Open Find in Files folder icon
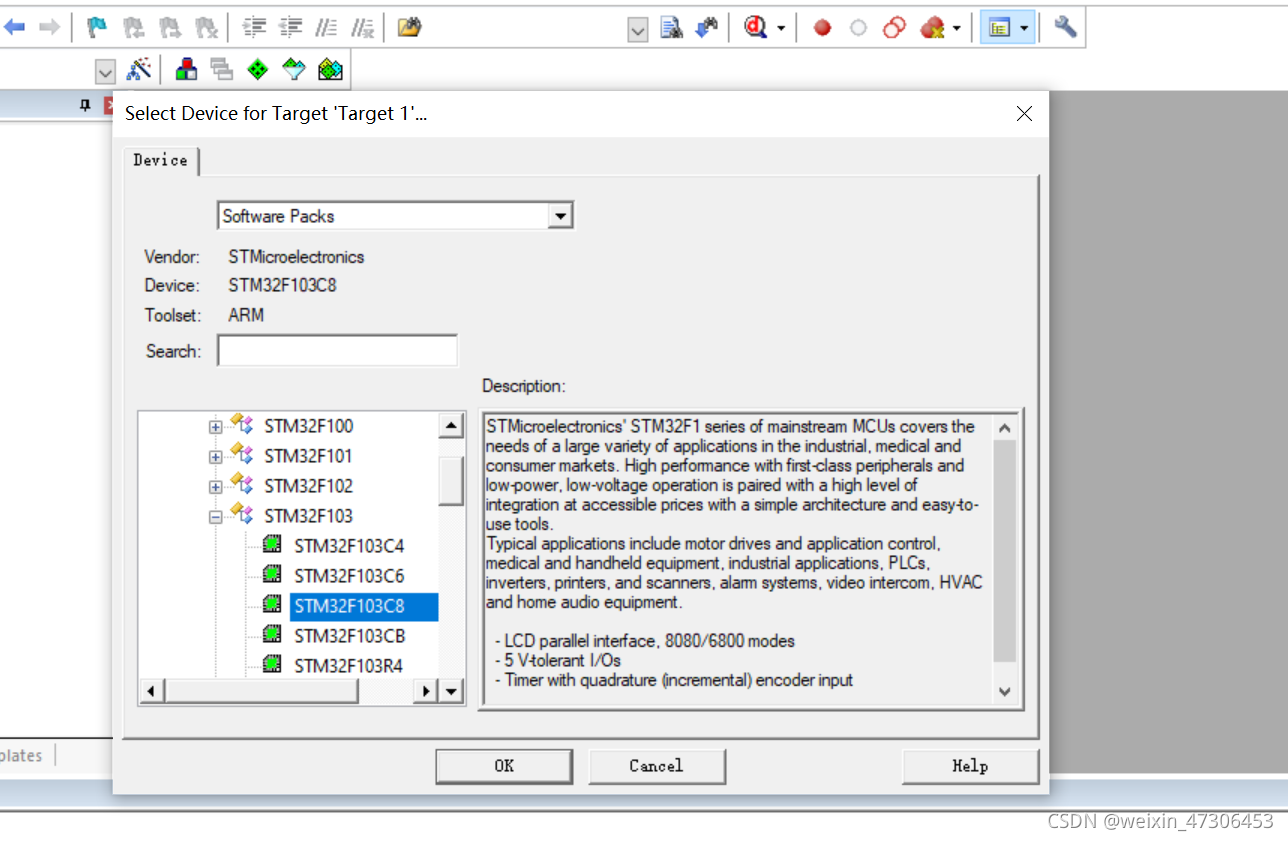The image size is (1288, 841). (408, 28)
